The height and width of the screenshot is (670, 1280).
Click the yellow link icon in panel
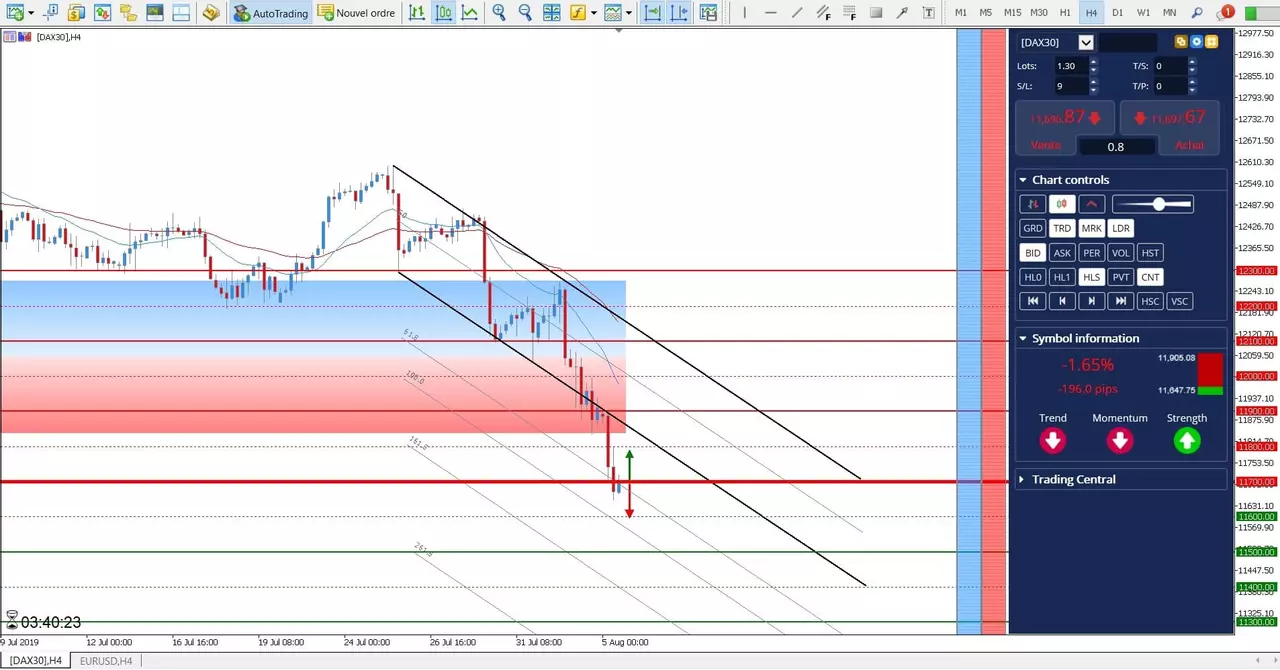pyautogui.click(x=1181, y=42)
